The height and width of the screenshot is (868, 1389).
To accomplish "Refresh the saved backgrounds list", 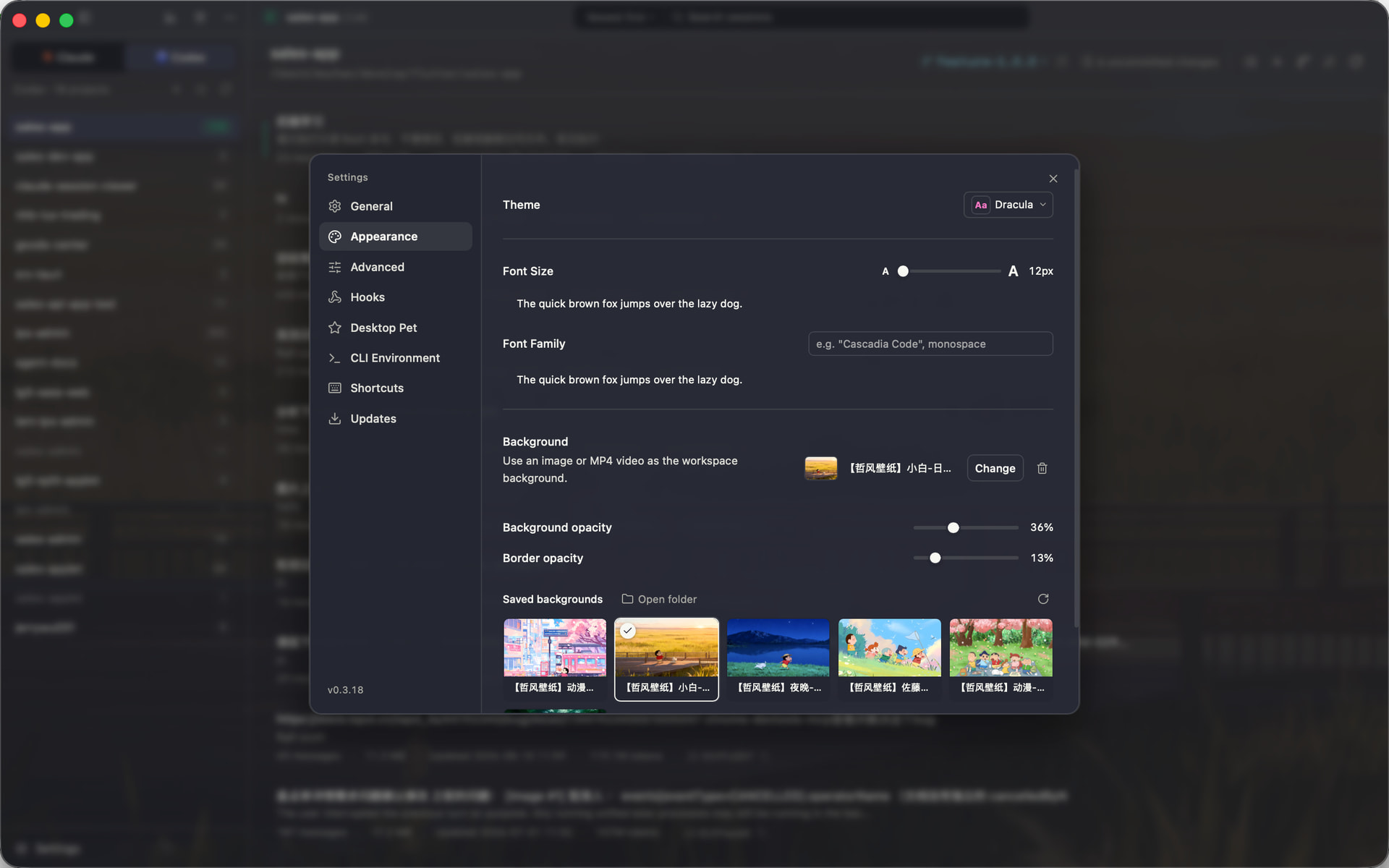I will click(x=1043, y=599).
